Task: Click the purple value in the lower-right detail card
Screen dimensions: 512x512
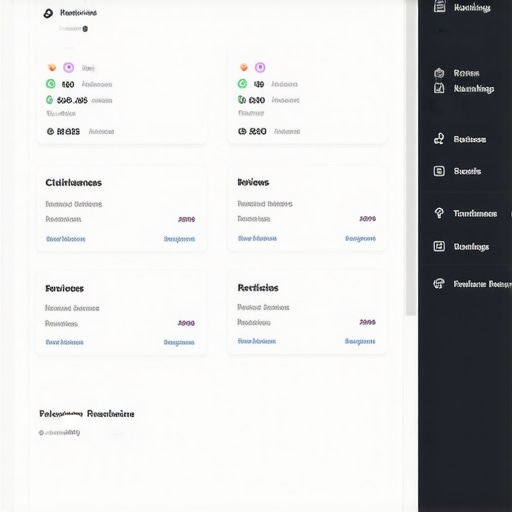Action: [368, 322]
